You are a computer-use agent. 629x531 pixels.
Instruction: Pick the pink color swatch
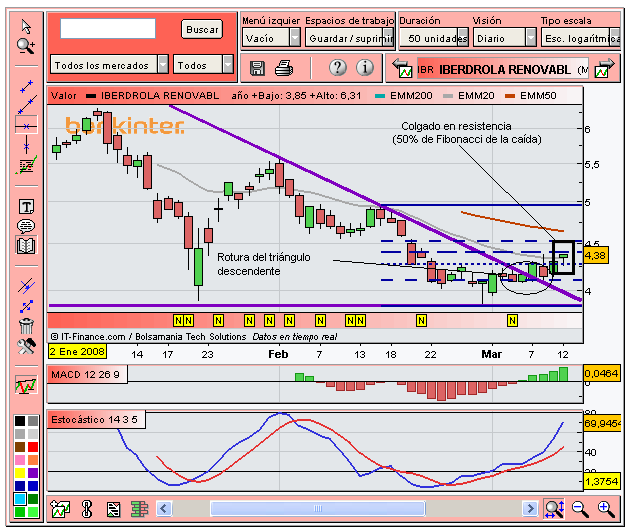click(20, 460)
